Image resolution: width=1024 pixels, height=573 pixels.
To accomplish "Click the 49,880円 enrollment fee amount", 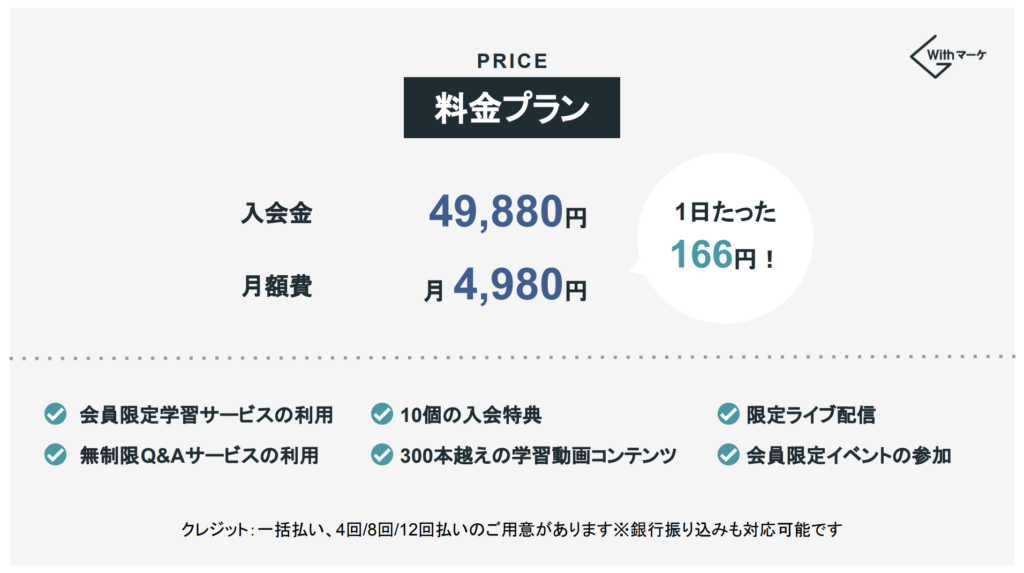I will pos(507,212).
